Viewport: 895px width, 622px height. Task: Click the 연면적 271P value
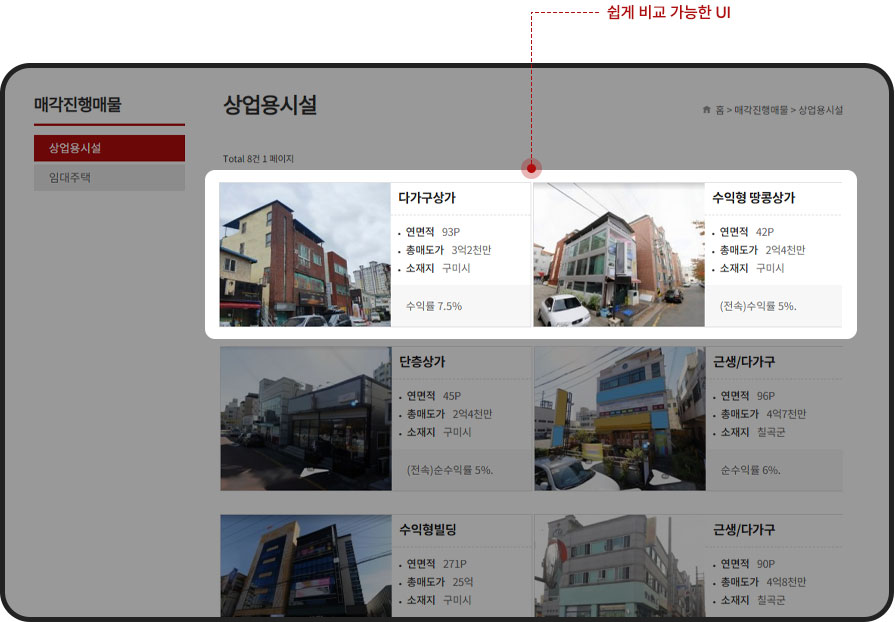click(x=455, y=564)
